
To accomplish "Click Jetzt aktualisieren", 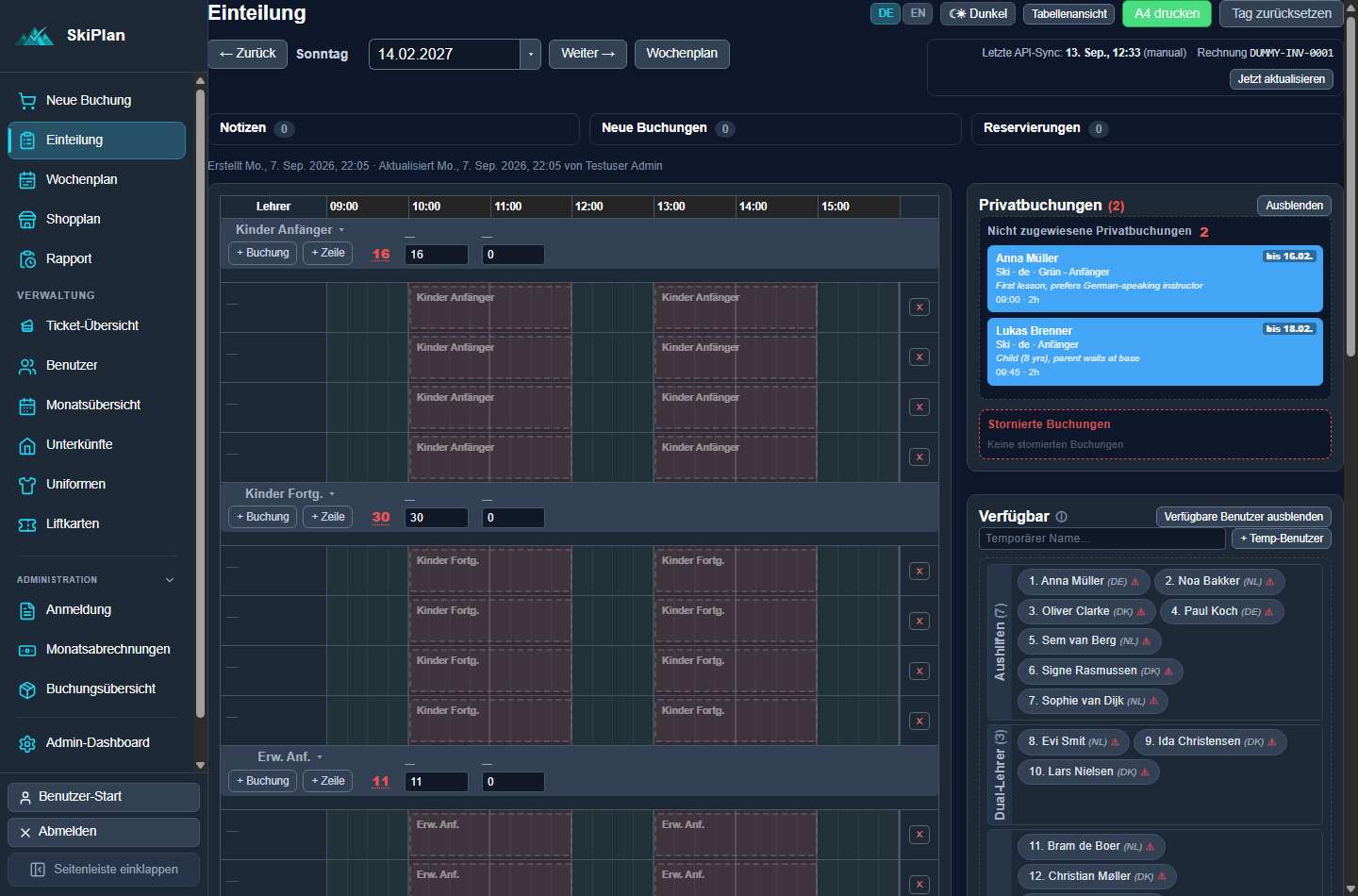I will point(1281,79).
